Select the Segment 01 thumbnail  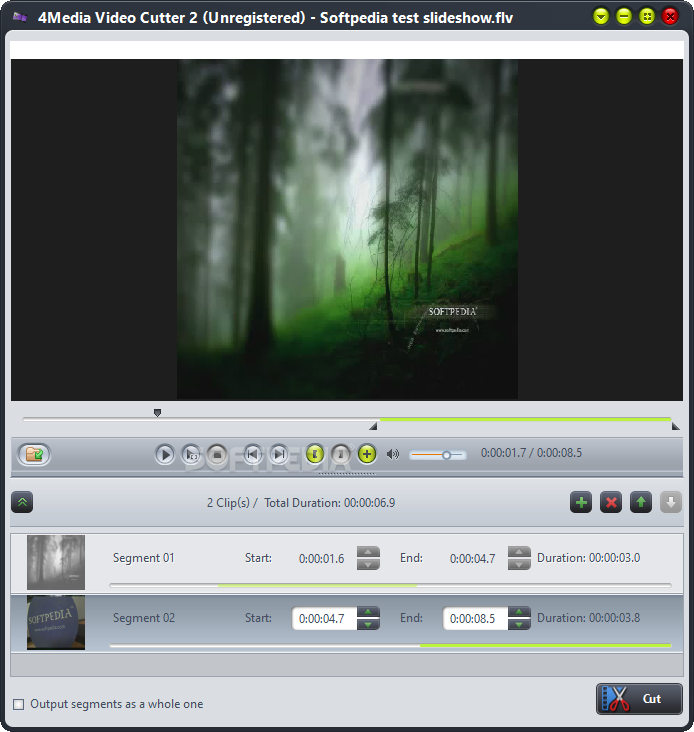pos(56,563)
